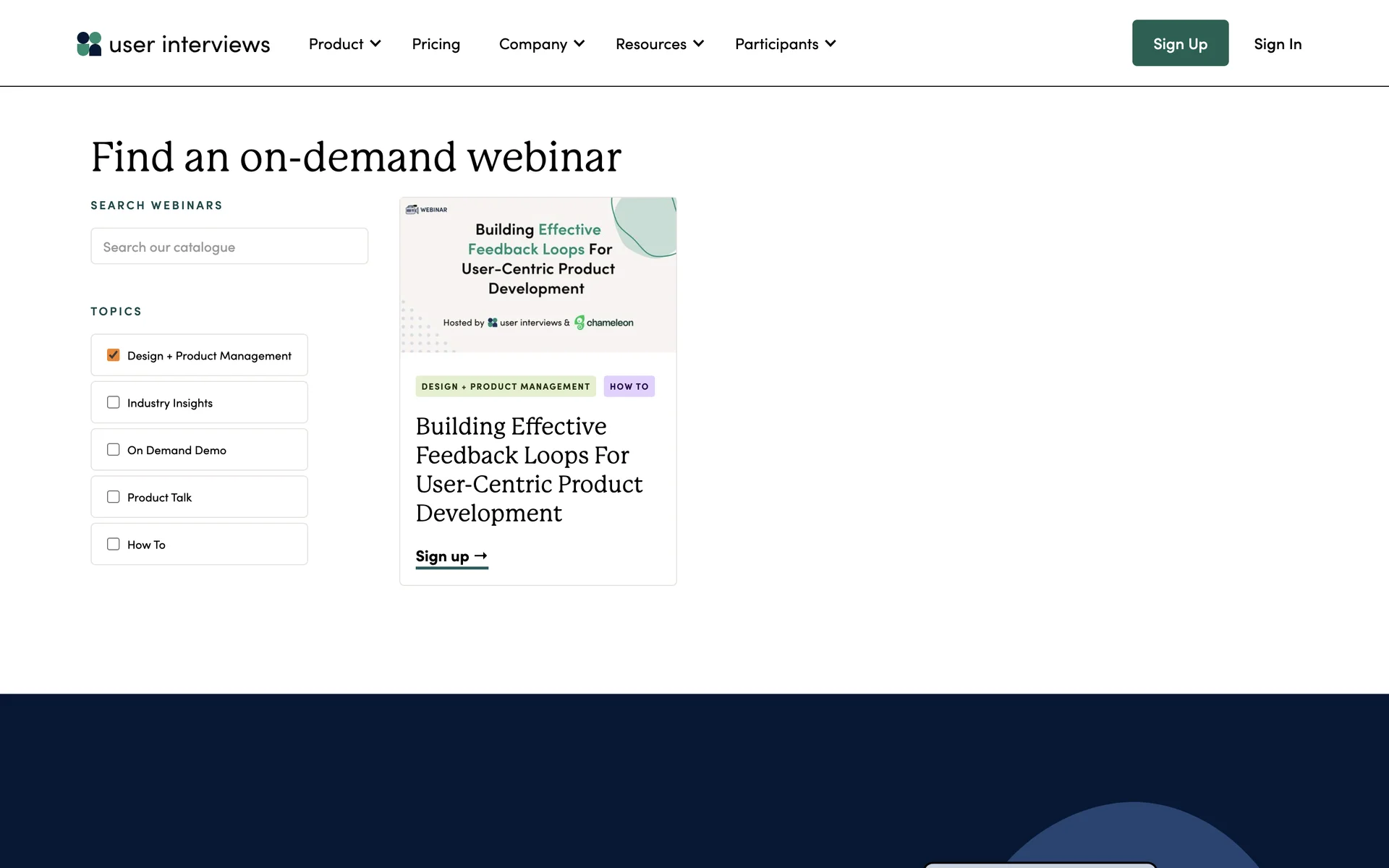Click the webinar camera icon on the thumbnail
This screenshot has width=1389, height=868.
(412, 210)
